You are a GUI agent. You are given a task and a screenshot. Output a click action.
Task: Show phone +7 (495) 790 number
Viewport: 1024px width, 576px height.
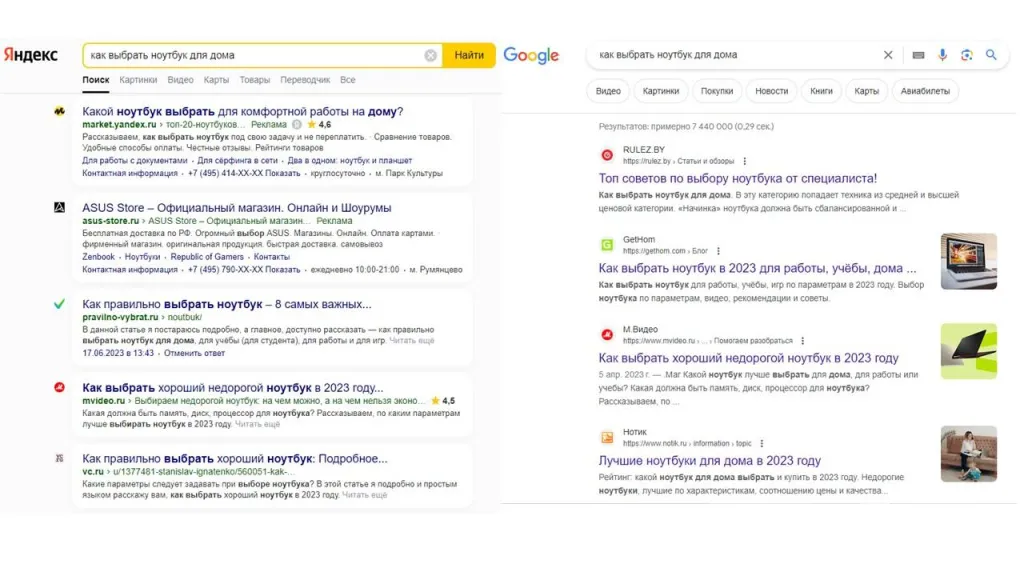tap(244, 270)
